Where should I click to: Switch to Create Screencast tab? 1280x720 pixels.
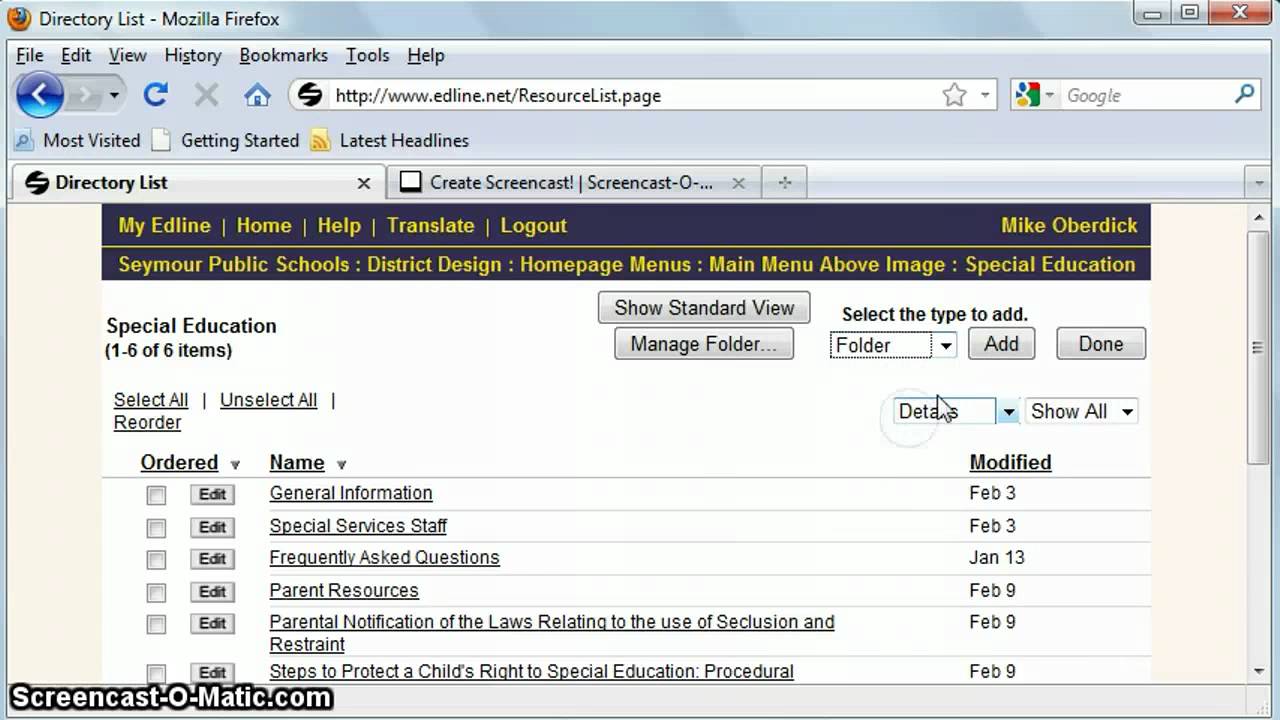(x=572, y=183)
